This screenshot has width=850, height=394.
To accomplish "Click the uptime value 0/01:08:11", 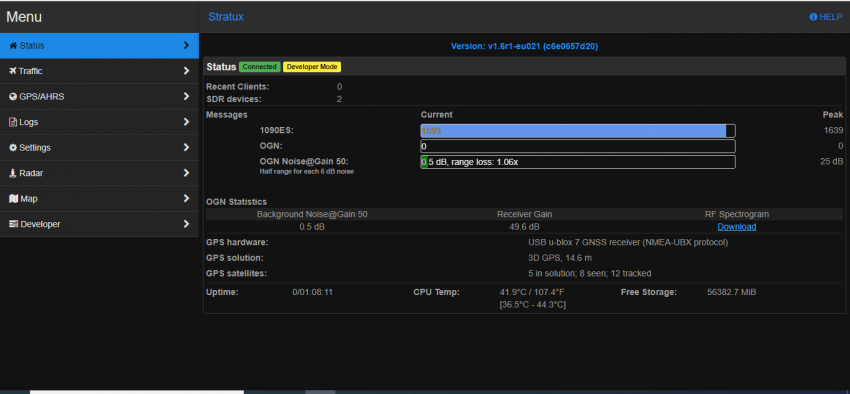I will [312, 293].
